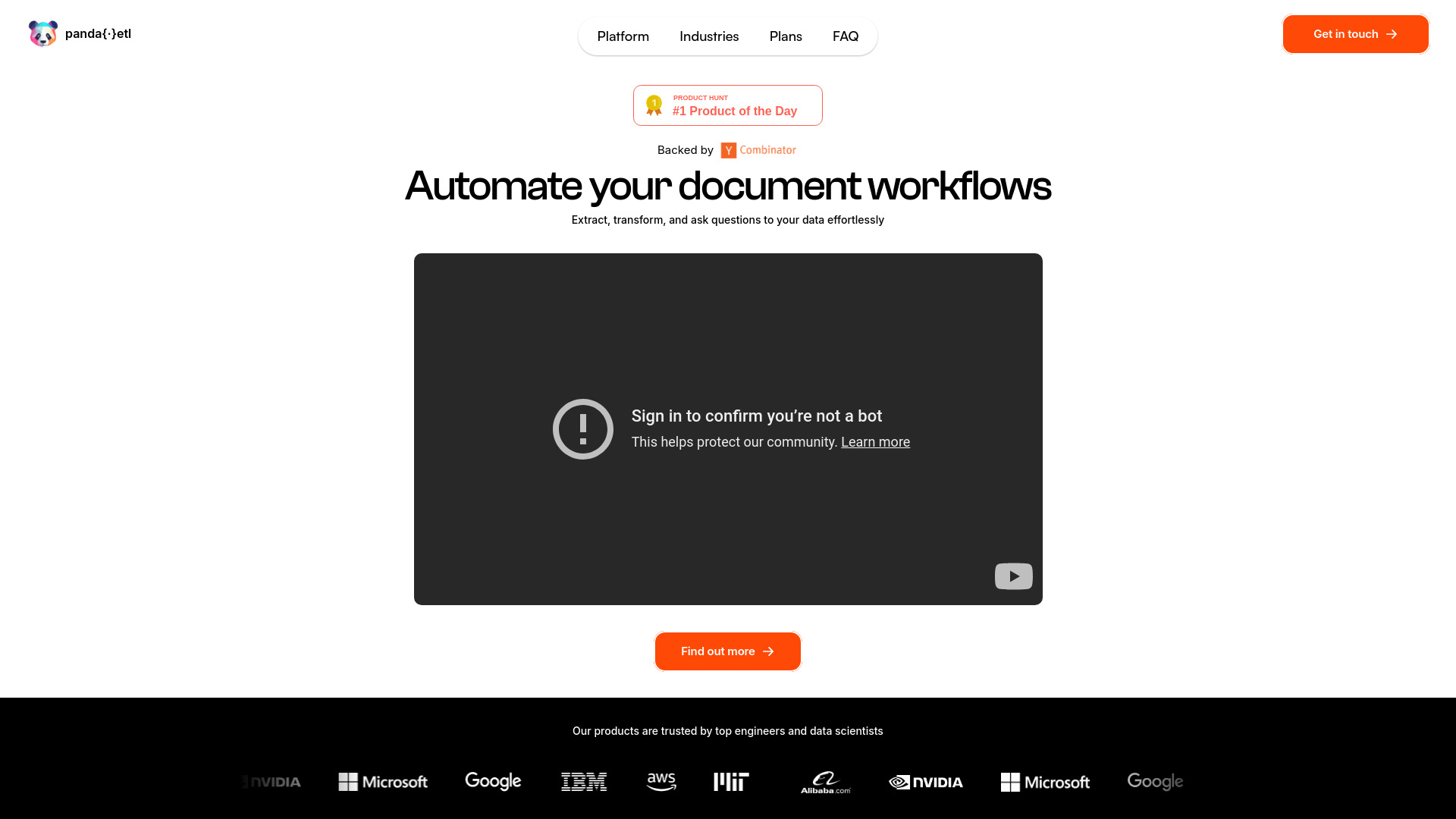Click the MIT logo in trusted brands

click(731, 781)
